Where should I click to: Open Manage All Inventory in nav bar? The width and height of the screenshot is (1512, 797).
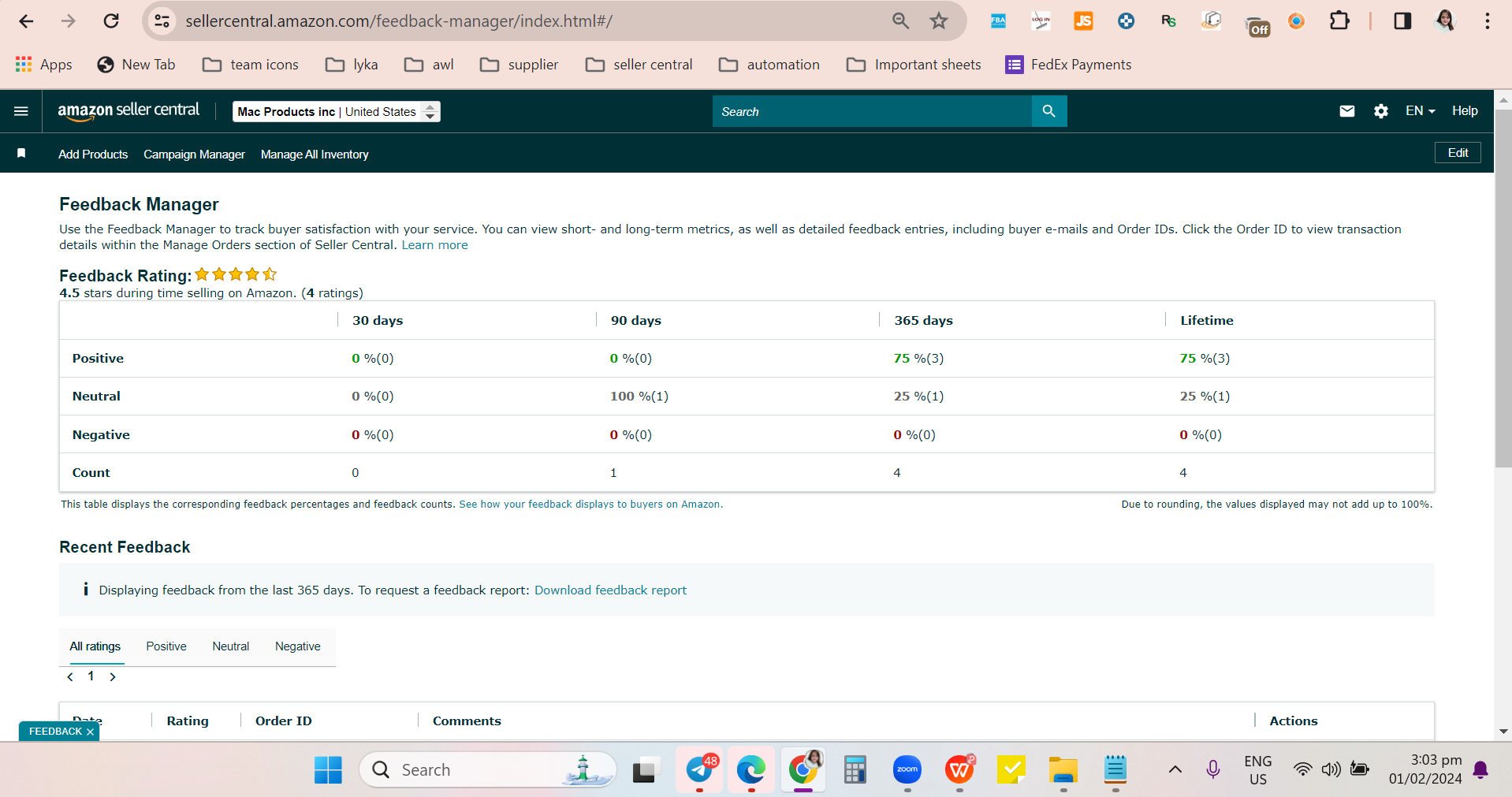pyautogui.click(x=315, y=155)
